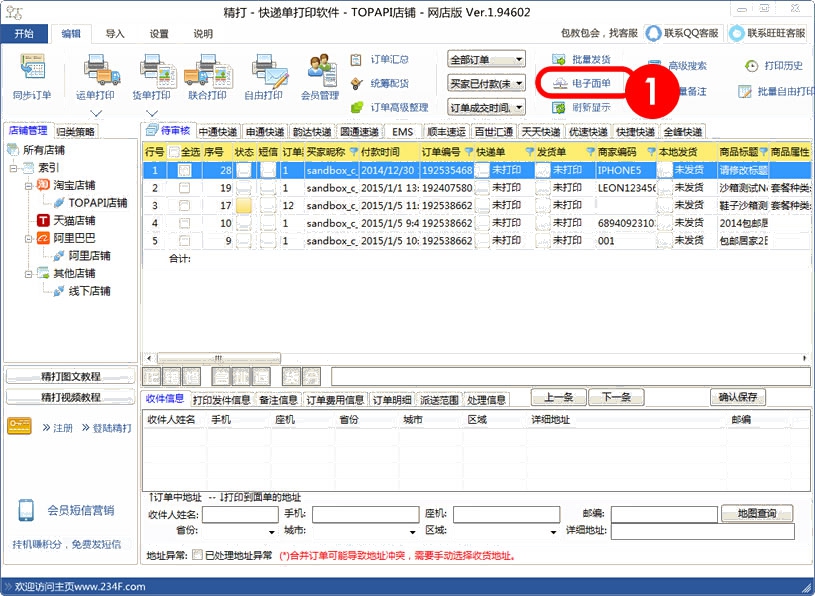
Task: Toggle the 全选 select-all checkbox
Action: pos(175,152)
